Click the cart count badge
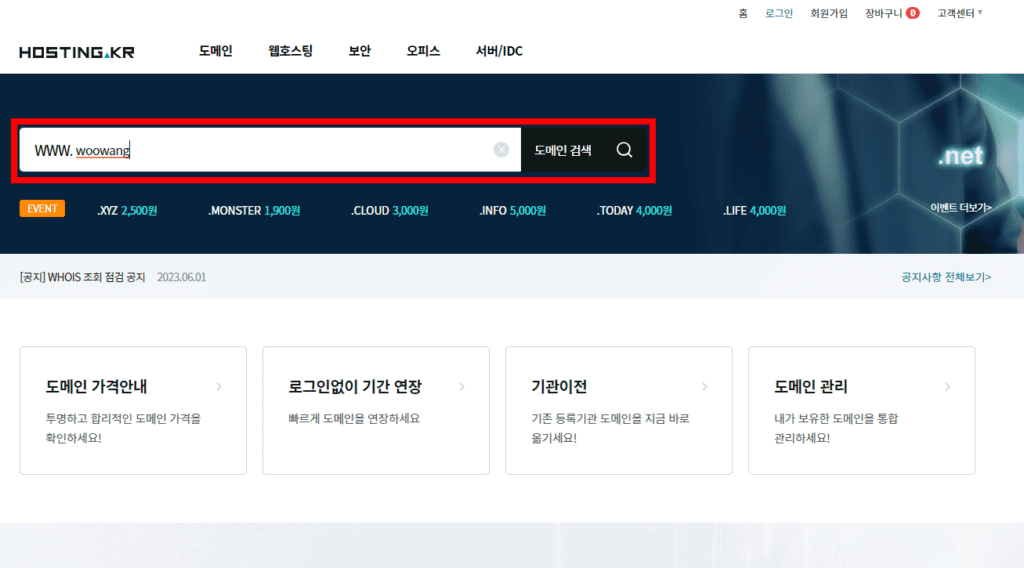The height and width of the screenshot is (568, 1024). coord(912,13)
